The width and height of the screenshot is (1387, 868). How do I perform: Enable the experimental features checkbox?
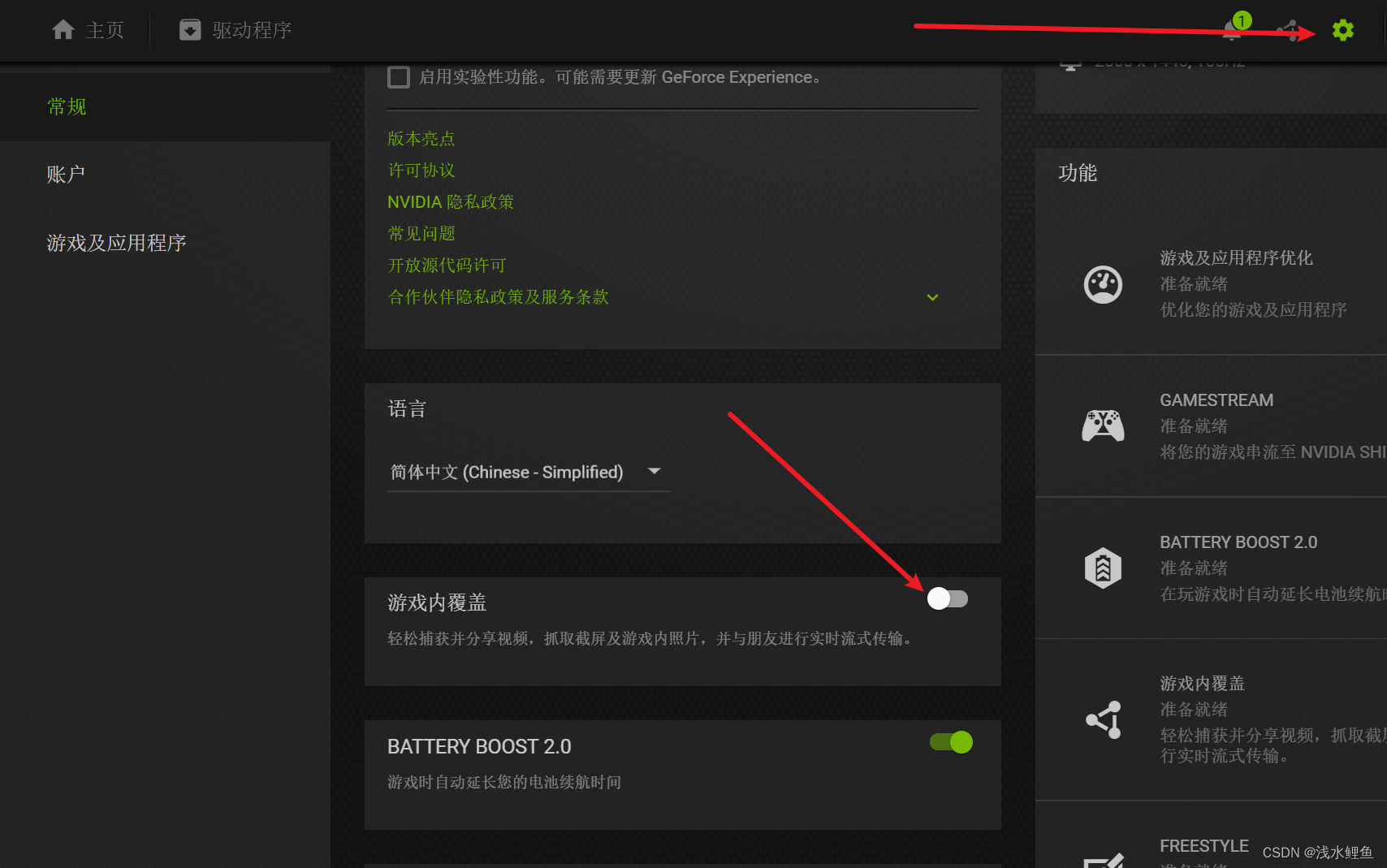point(399,77)
